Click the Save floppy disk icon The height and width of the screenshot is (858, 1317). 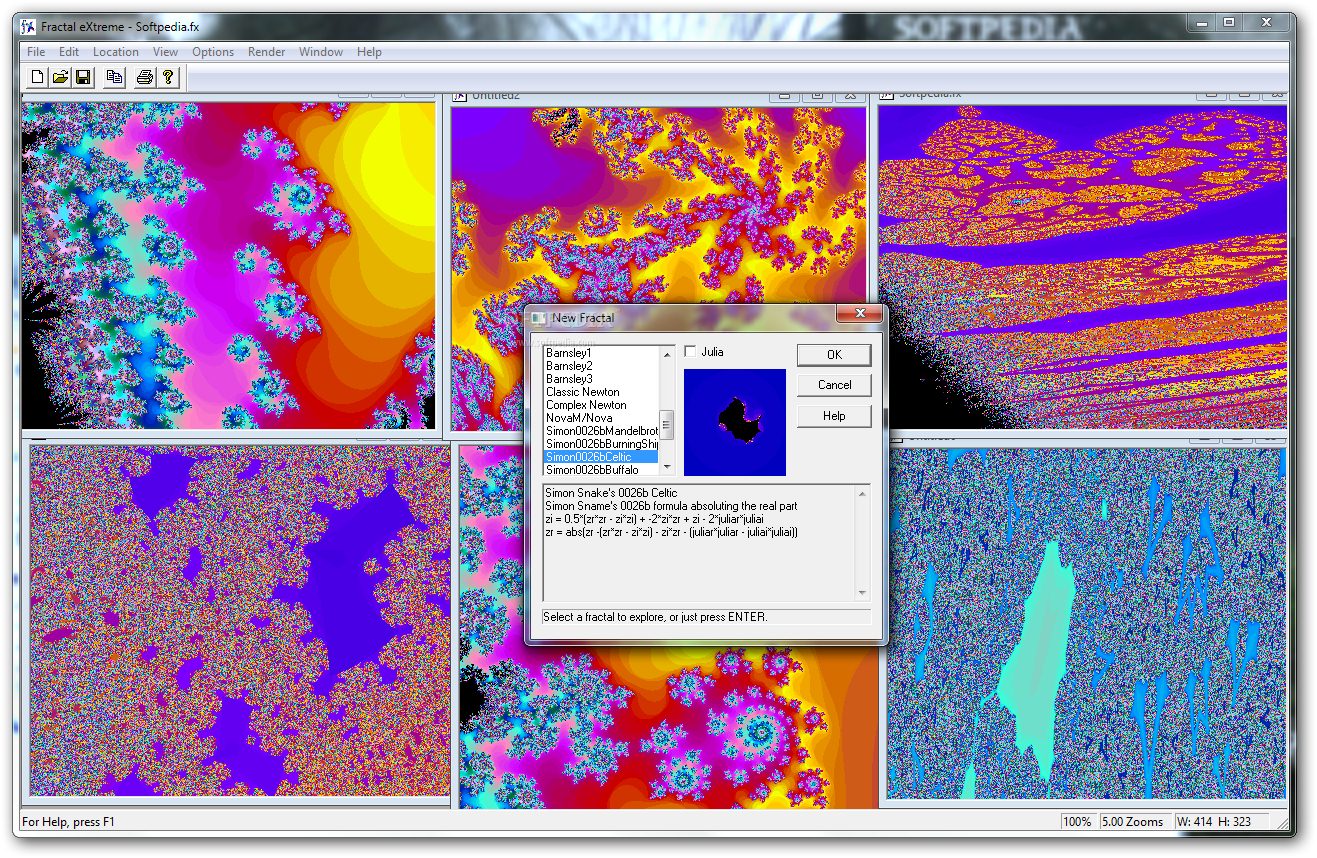pyautogui.click(x=83, y=77)
